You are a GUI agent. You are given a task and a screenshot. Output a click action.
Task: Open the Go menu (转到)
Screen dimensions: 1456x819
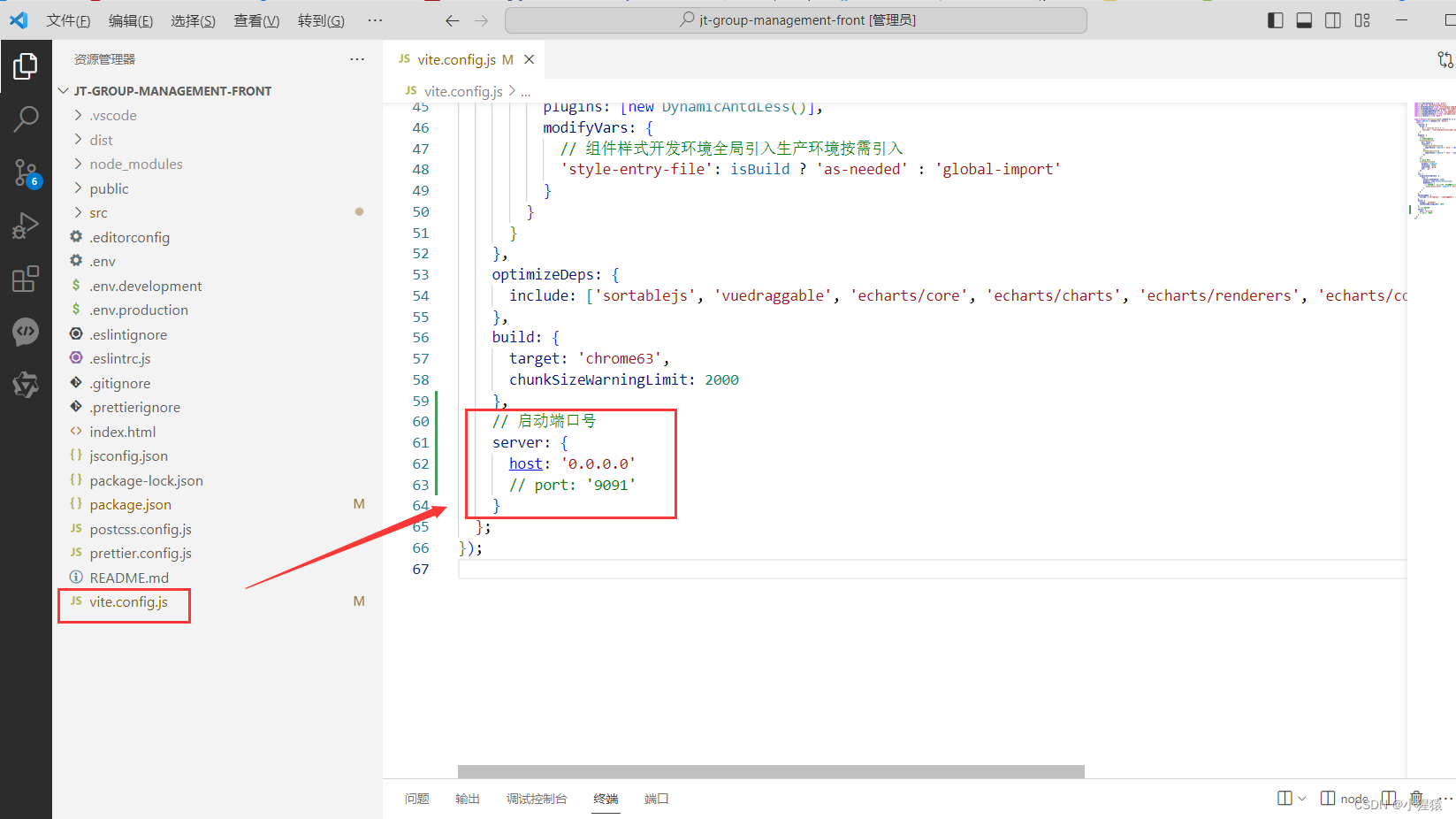321,20
